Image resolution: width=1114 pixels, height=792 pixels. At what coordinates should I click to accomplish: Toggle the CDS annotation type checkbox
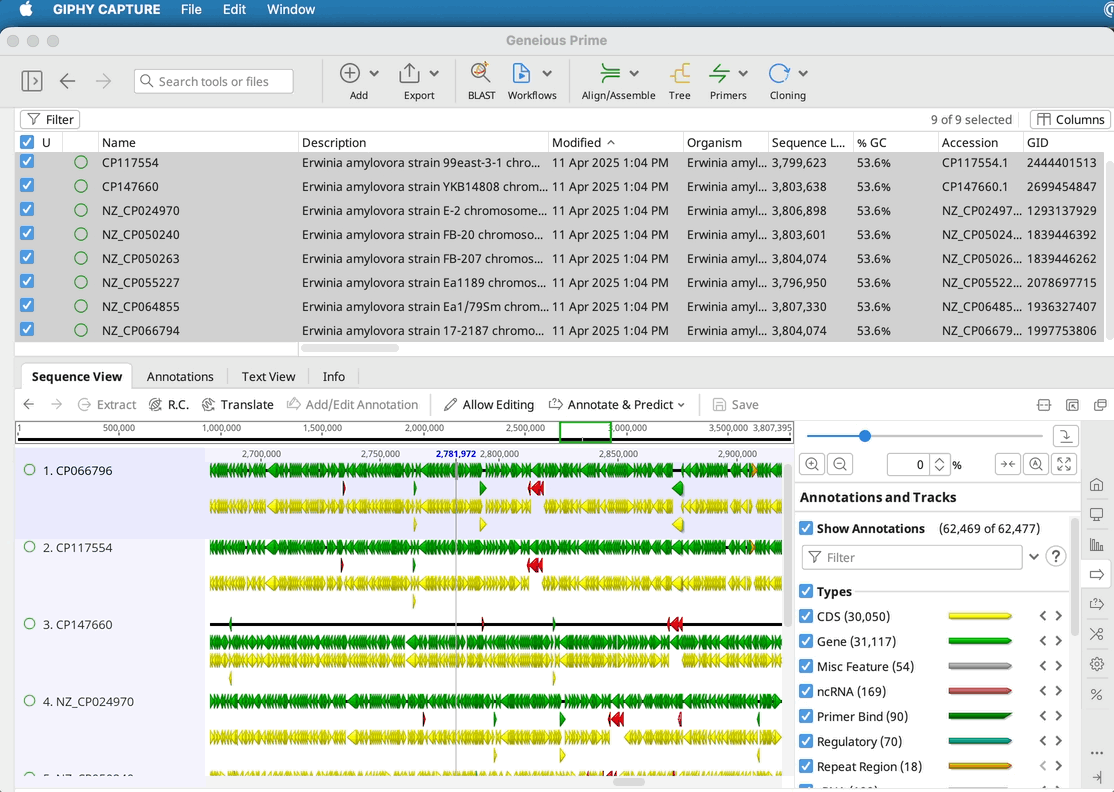coord(806,616)
